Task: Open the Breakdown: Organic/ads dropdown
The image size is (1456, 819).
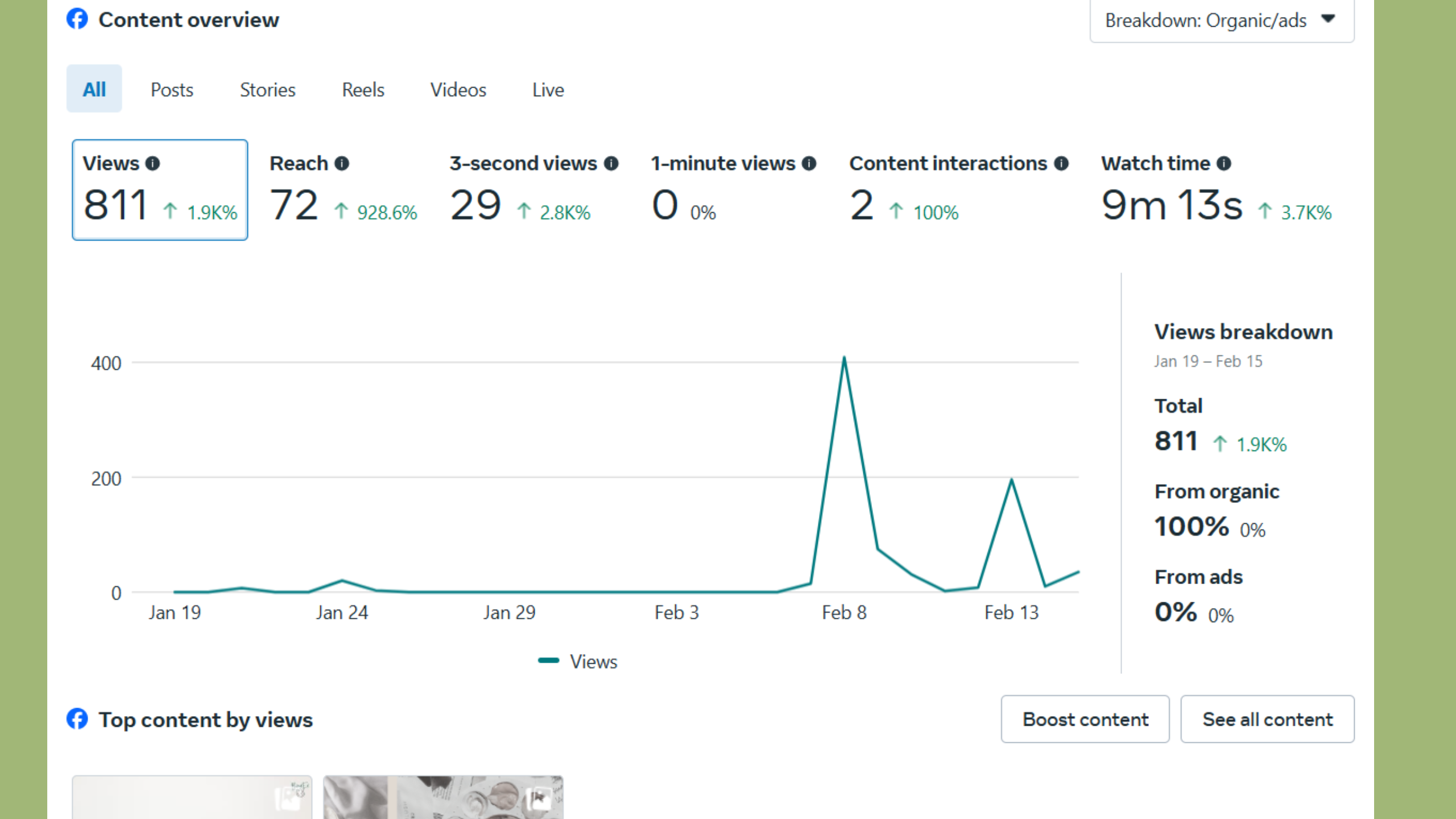Action: [1221, 20]
